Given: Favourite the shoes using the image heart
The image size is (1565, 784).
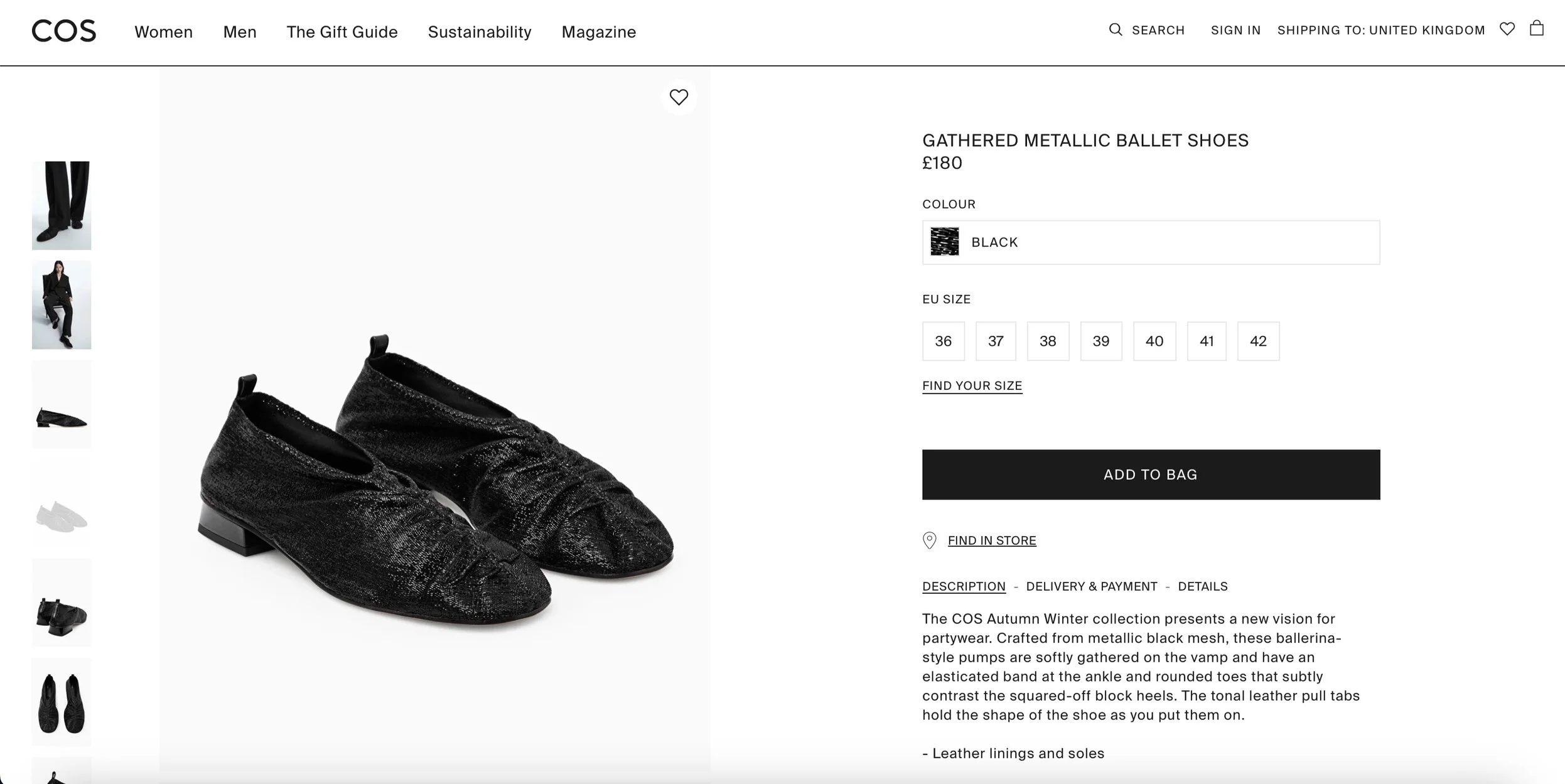Looking at the screenshot, I should (x=679, y=97).
